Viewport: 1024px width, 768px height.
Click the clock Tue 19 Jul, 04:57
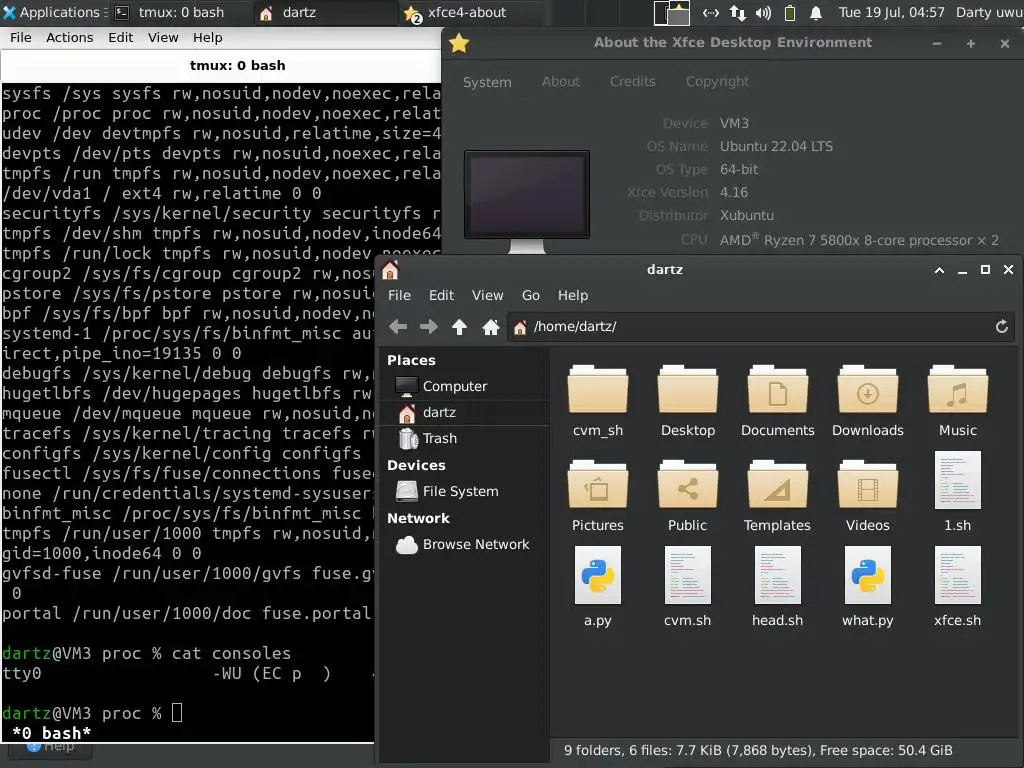click(891, 12)
